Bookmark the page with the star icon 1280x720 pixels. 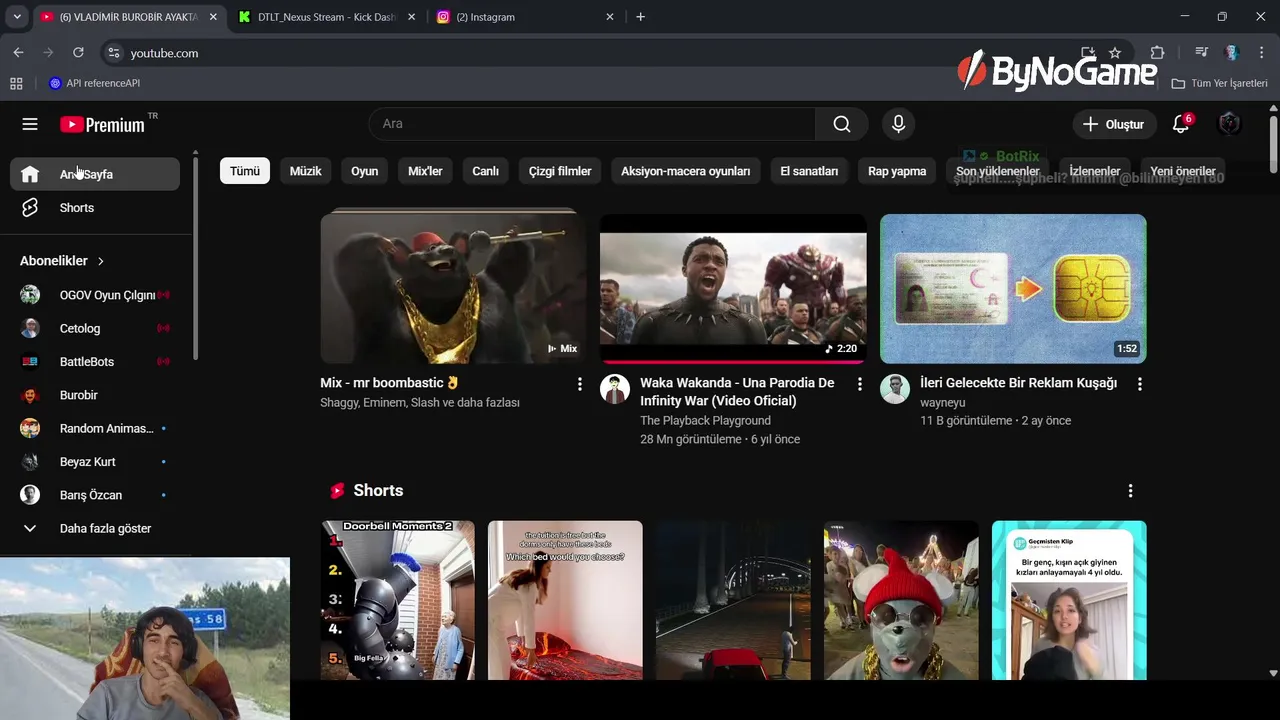[1115, 53]
